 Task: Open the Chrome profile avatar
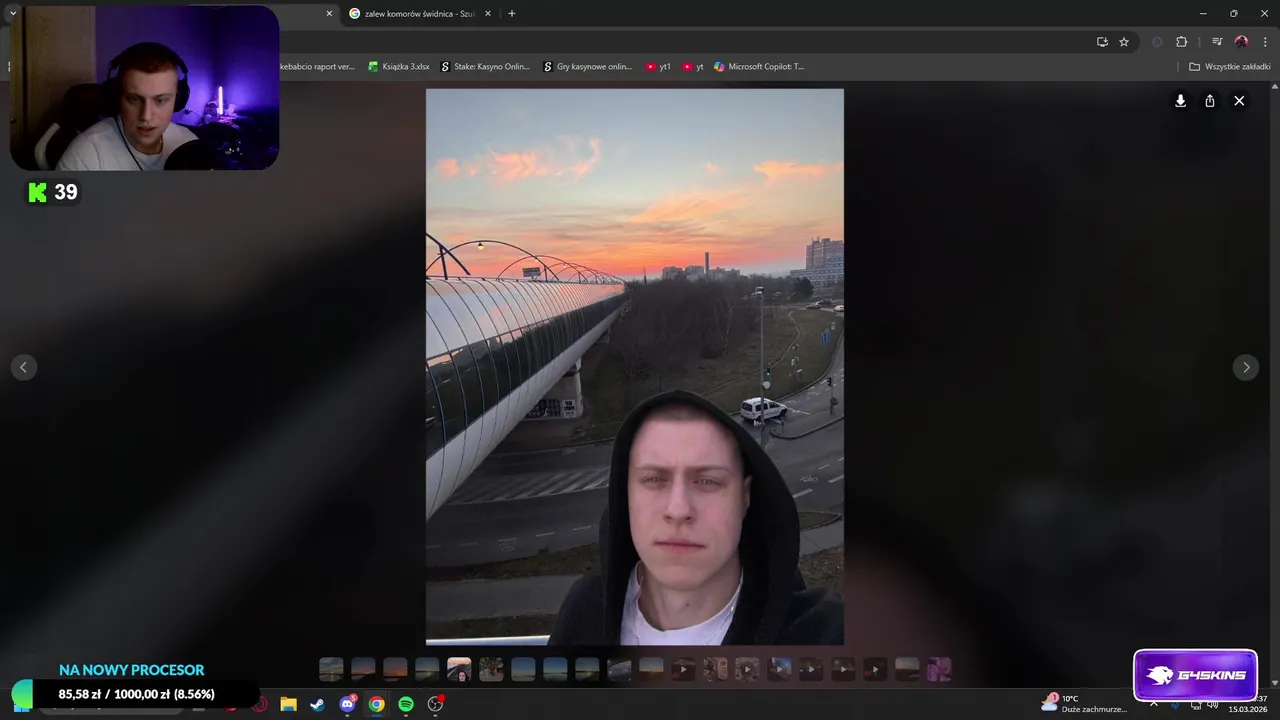point(1241,42)
